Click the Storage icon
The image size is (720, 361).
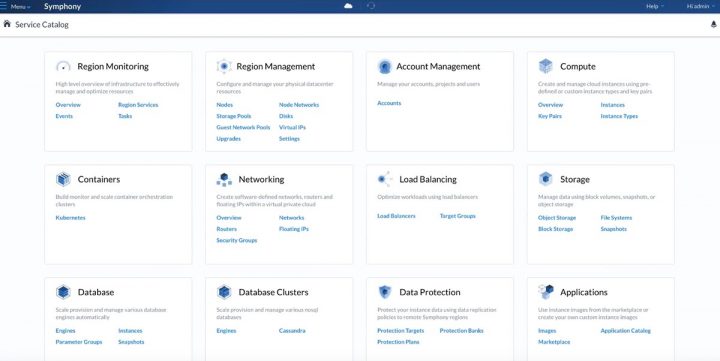point(546,179)
